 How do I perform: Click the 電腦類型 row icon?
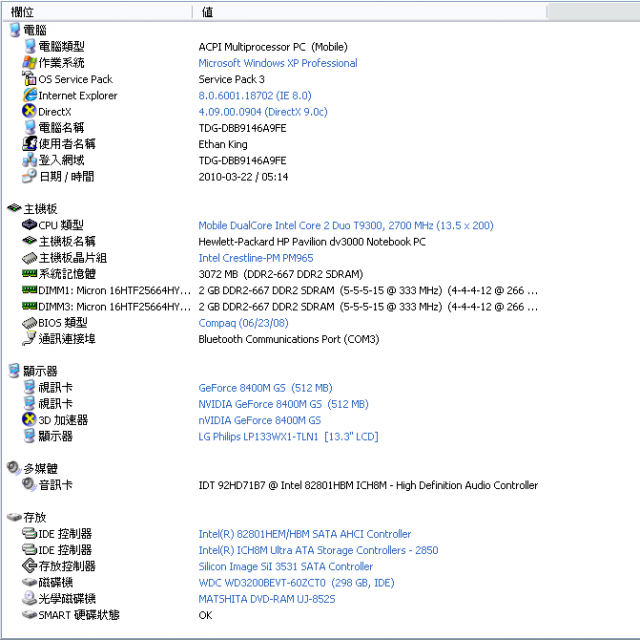point(30,46)
